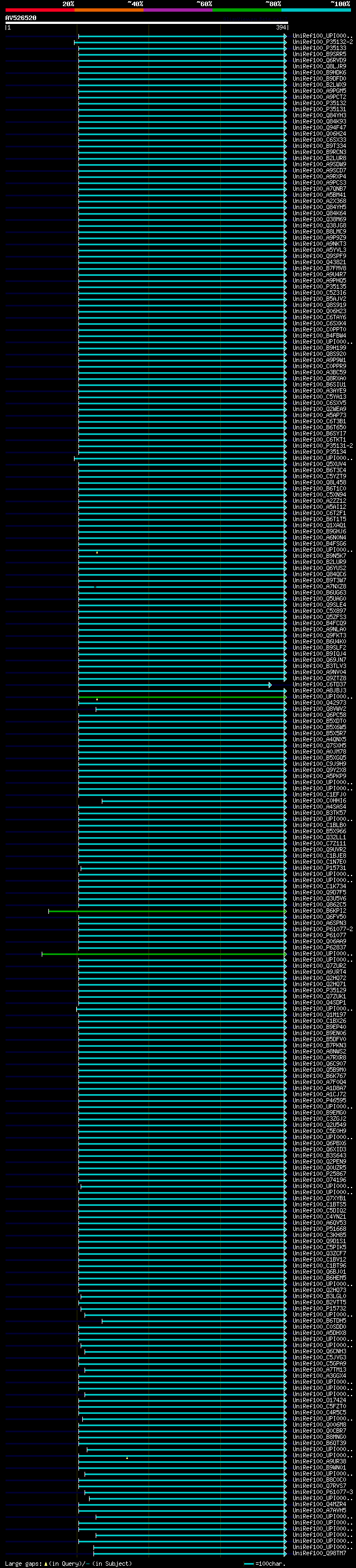Open hit label UniRef100_P61077-2
The width and height of the screenshot is (356, 1568).
[323, 929]
